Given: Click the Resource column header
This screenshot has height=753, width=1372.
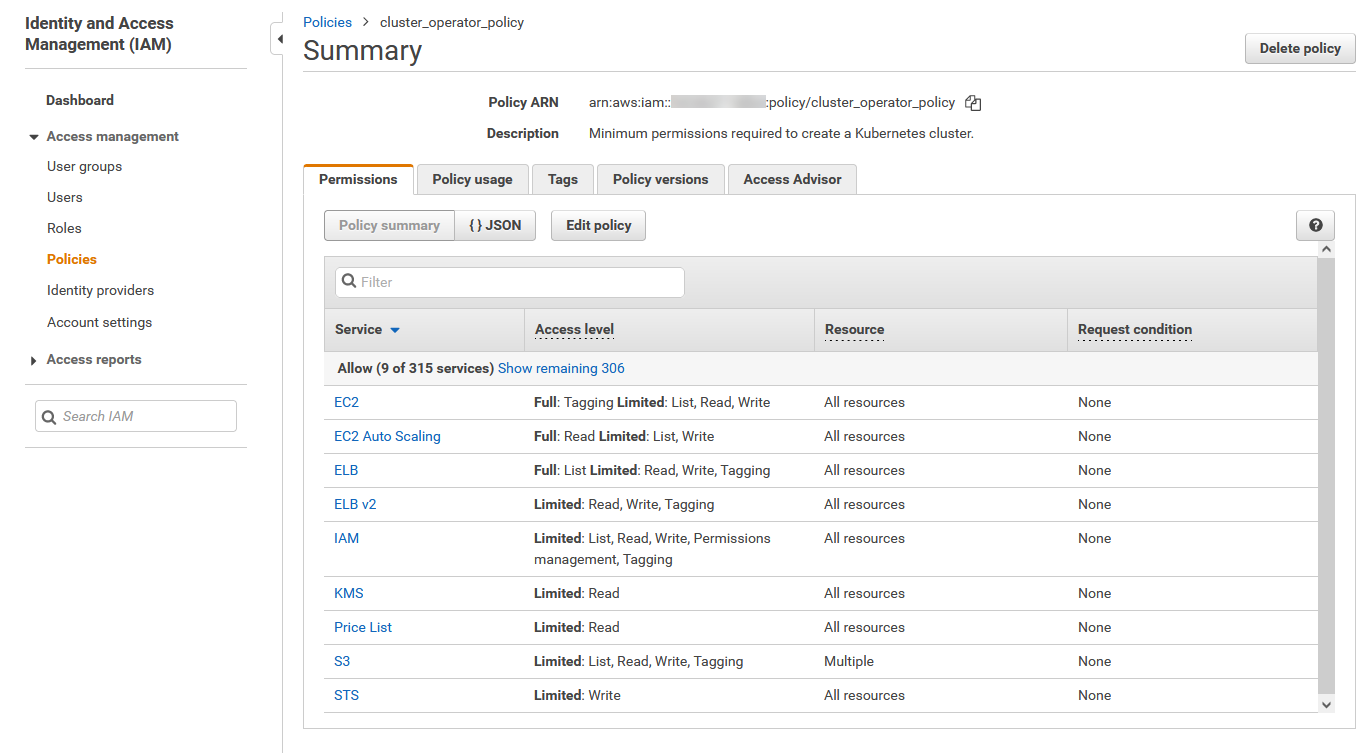Looking at the screenshot, I should [x=854, y=330].
